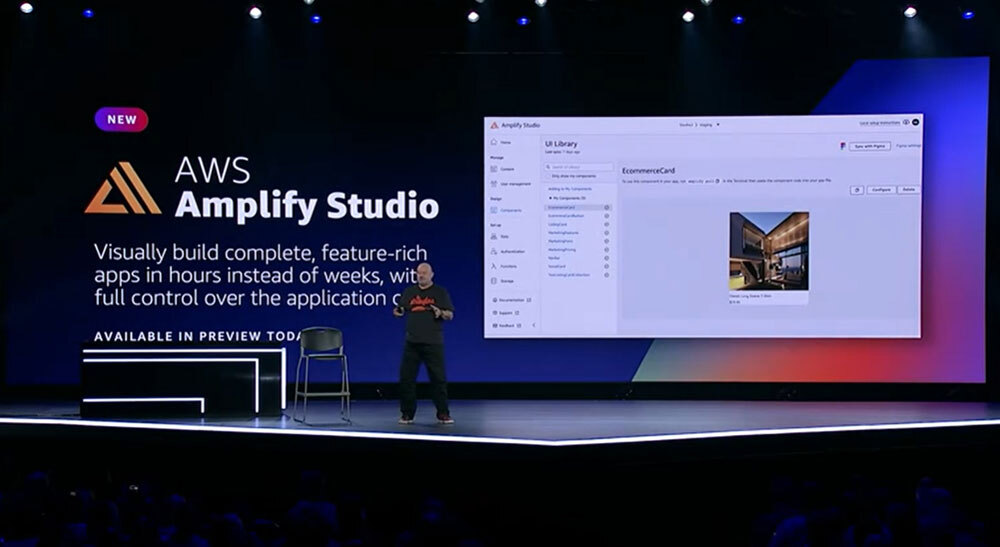1000x547 pixels.
Task: Go to the Data menu item
Action: (504, 237)
